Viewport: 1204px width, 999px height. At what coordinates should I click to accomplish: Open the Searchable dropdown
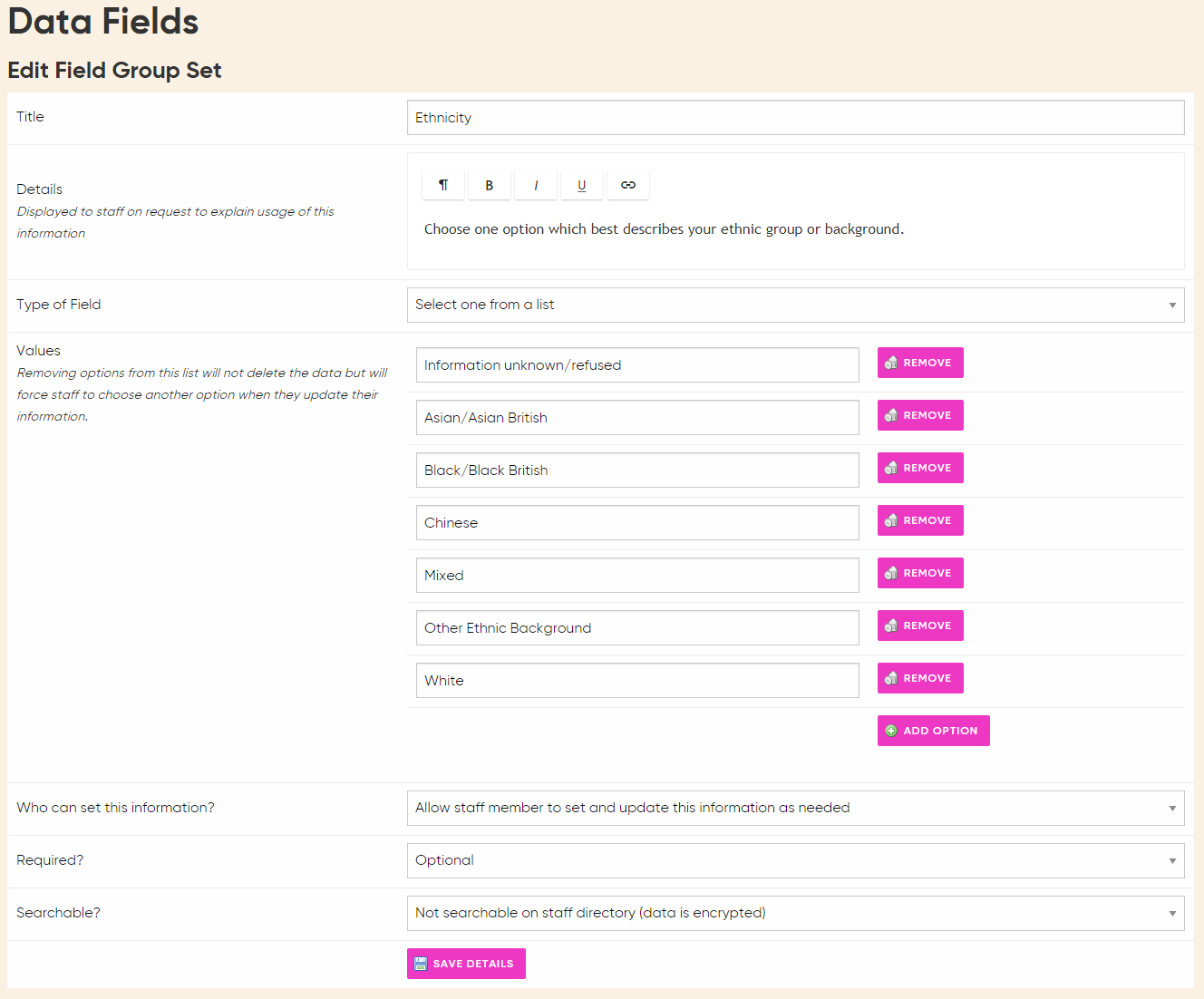point(795,914)
